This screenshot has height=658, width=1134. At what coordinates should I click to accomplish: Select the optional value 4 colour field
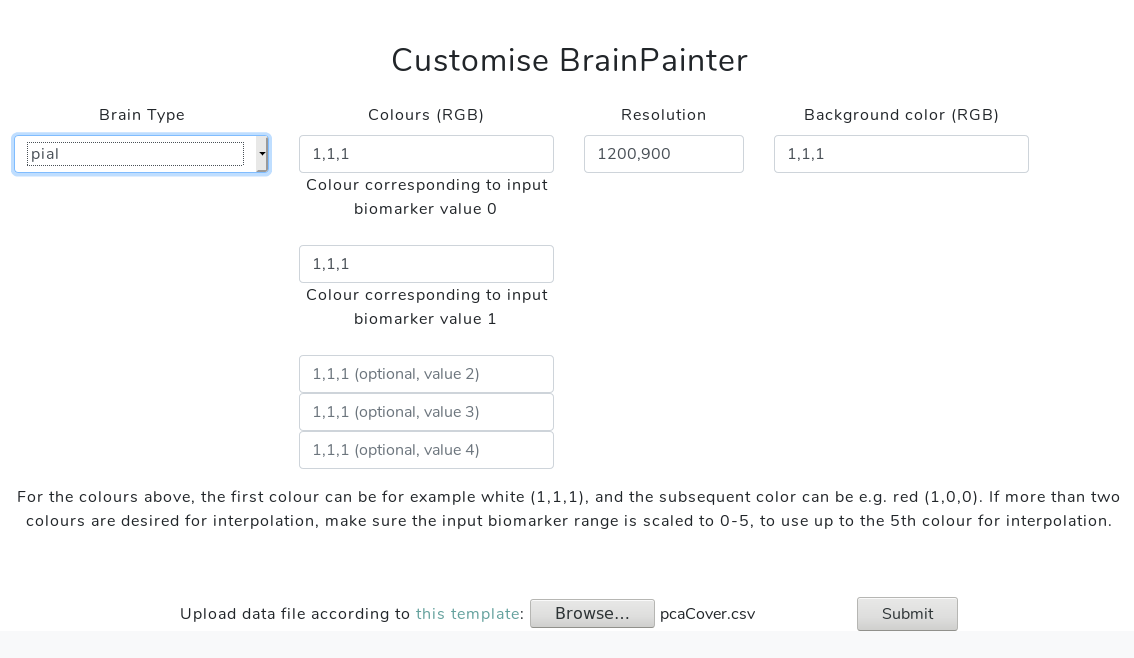tap(426, 450)
